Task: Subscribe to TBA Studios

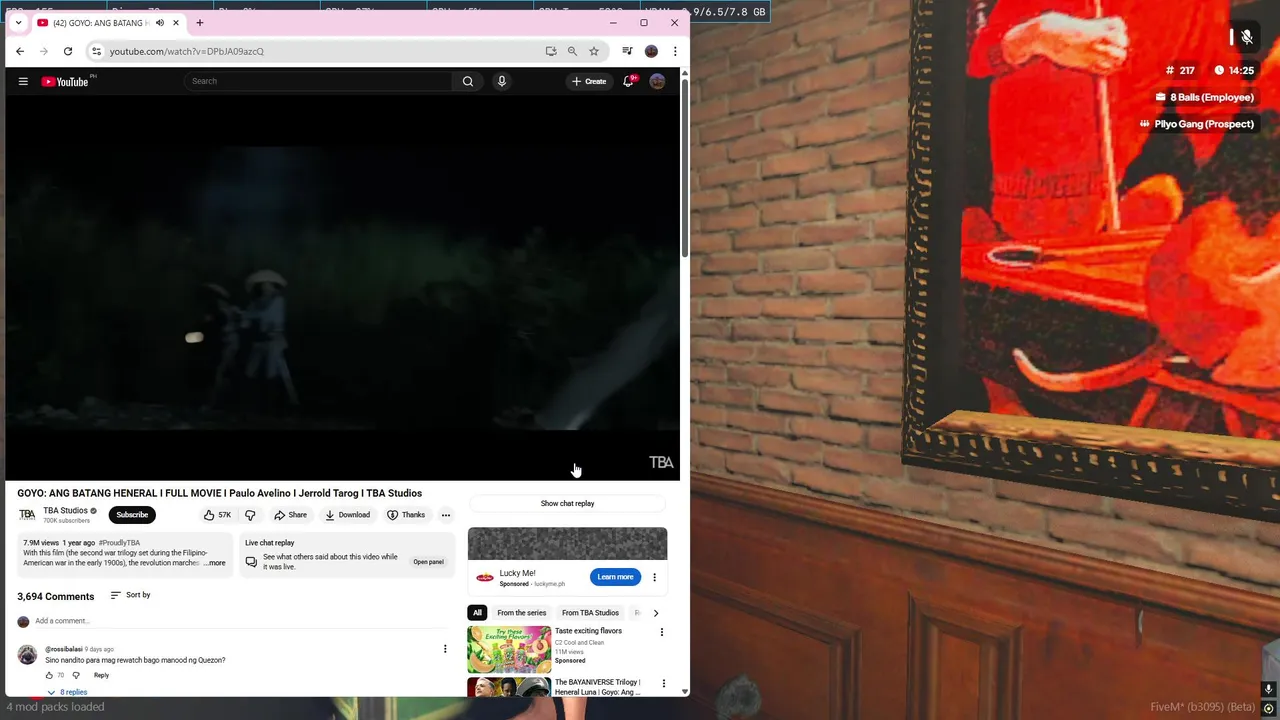Action: [x=132, y=515]
